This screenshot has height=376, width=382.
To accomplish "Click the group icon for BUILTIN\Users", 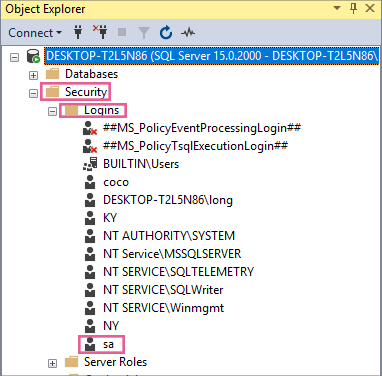I will click(x=90, y=164).
